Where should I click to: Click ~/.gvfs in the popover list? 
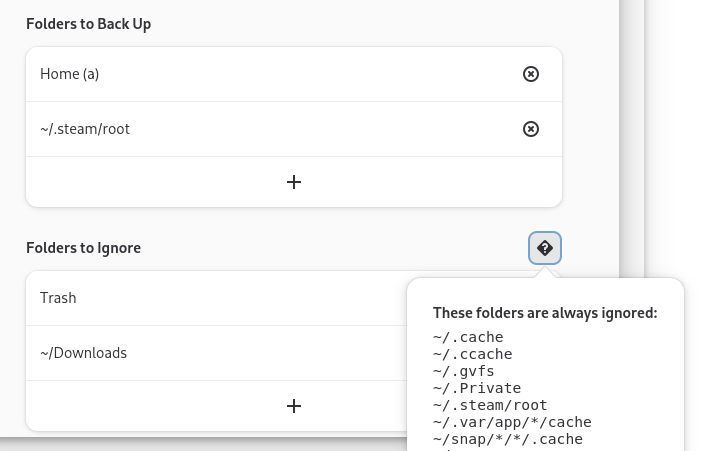point(463,371)
